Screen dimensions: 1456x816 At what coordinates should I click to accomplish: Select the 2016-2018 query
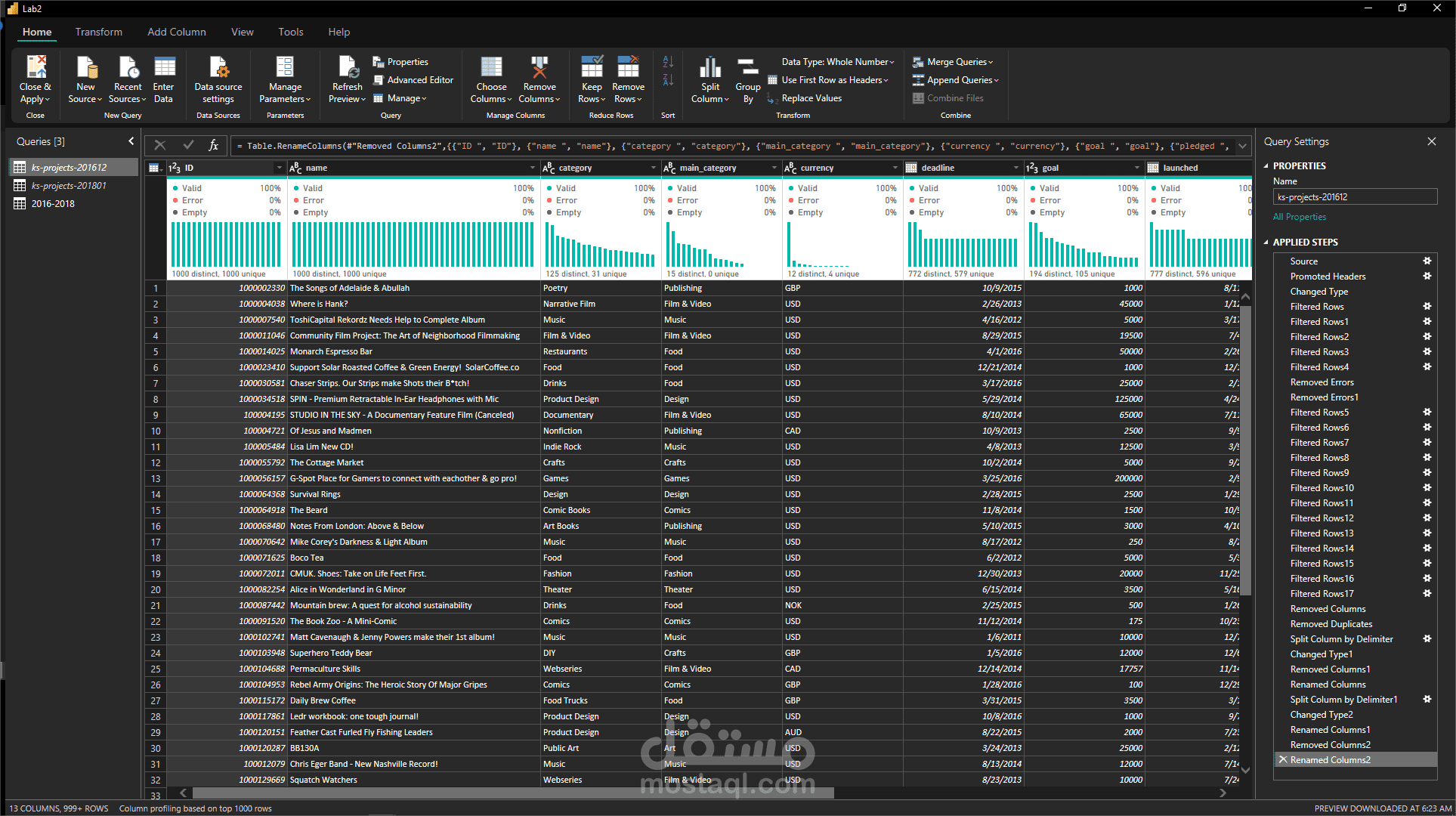[53, 203]
